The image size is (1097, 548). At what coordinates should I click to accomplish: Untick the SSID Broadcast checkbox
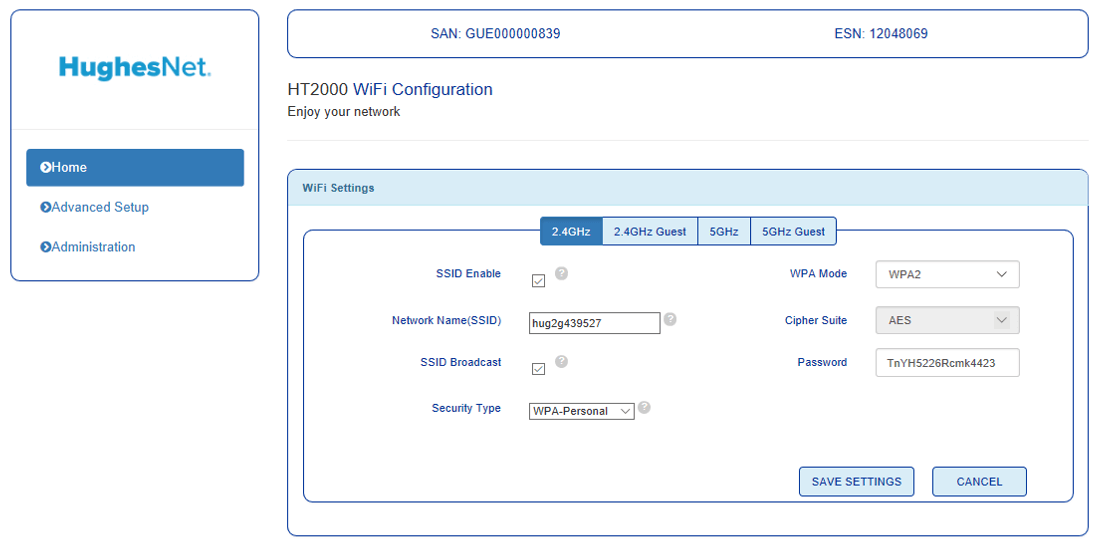click(x=538, y=369)
